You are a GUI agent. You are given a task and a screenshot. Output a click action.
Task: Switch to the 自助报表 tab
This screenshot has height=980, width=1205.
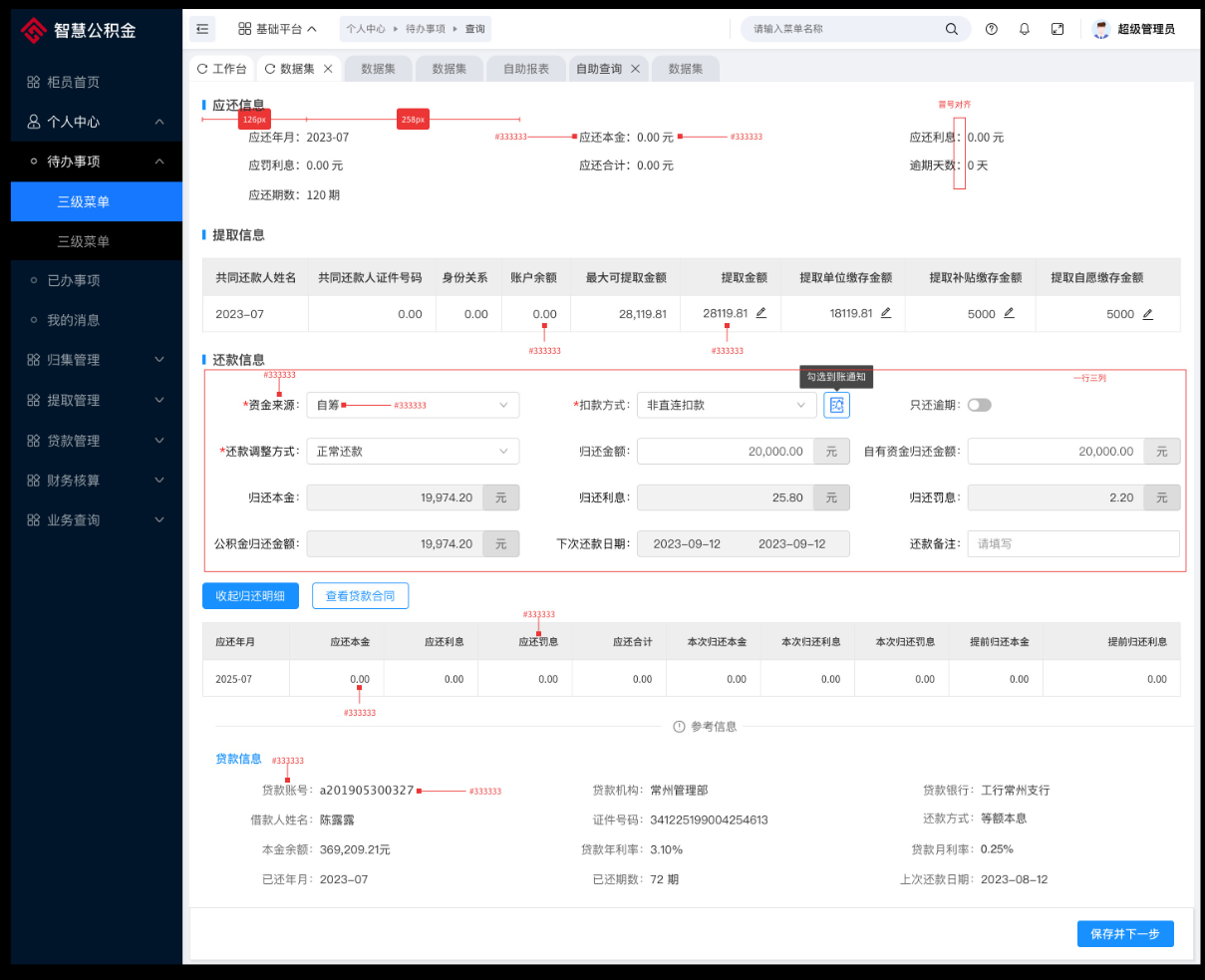point(526,69)
